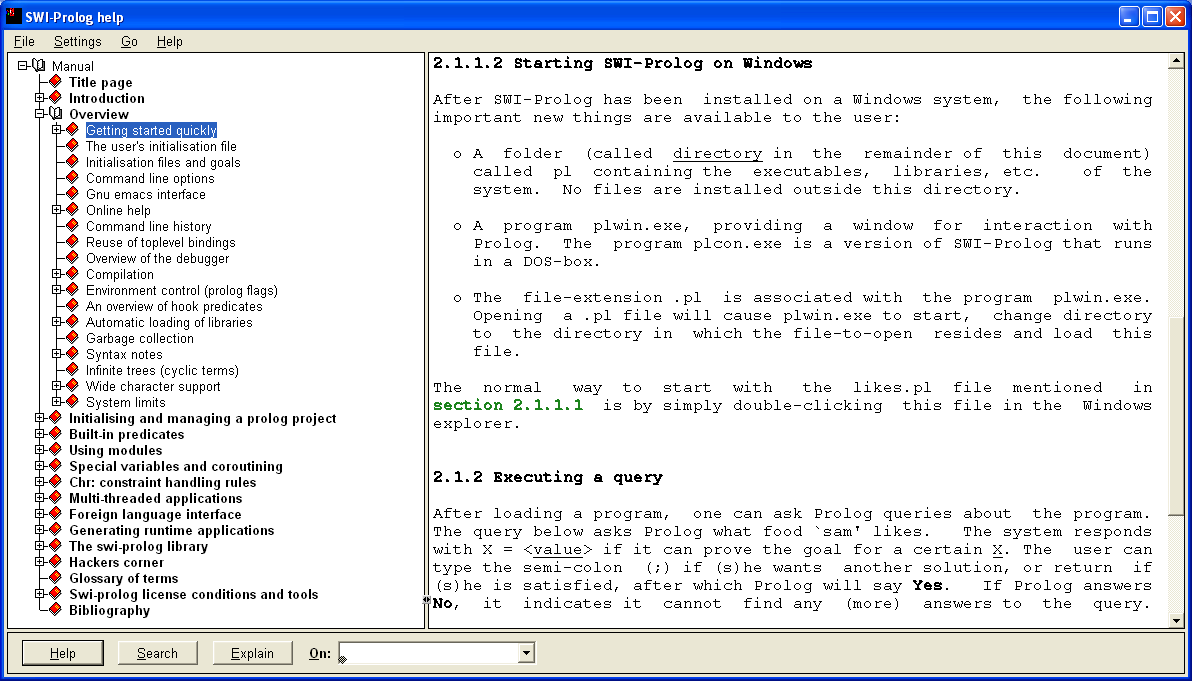Select Special variables and coroutining entry
Screen dimensions: 1192x681
coord(176,466)
